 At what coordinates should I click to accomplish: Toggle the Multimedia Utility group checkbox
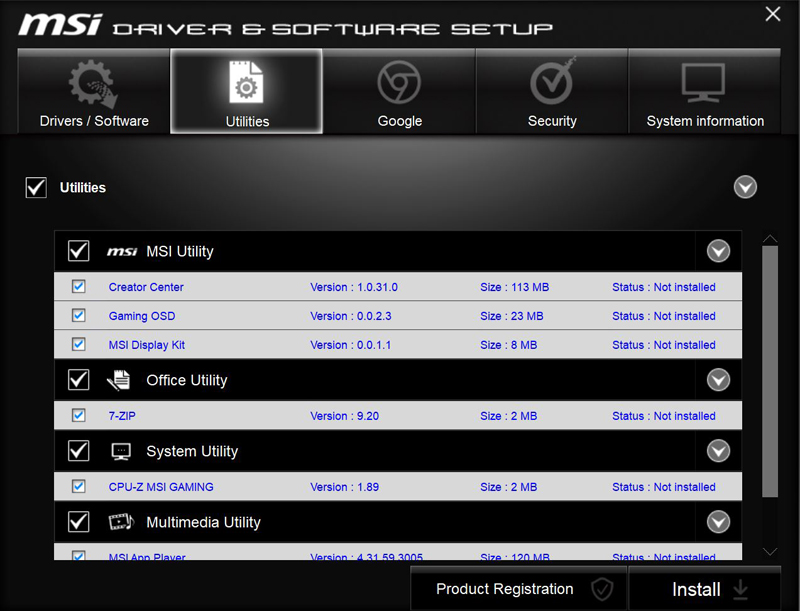click(x=79, y=522)
